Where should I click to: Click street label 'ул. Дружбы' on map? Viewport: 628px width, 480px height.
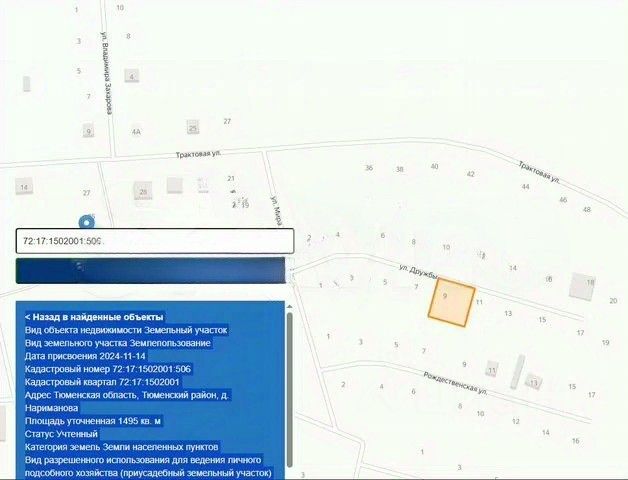click(419, 271)
